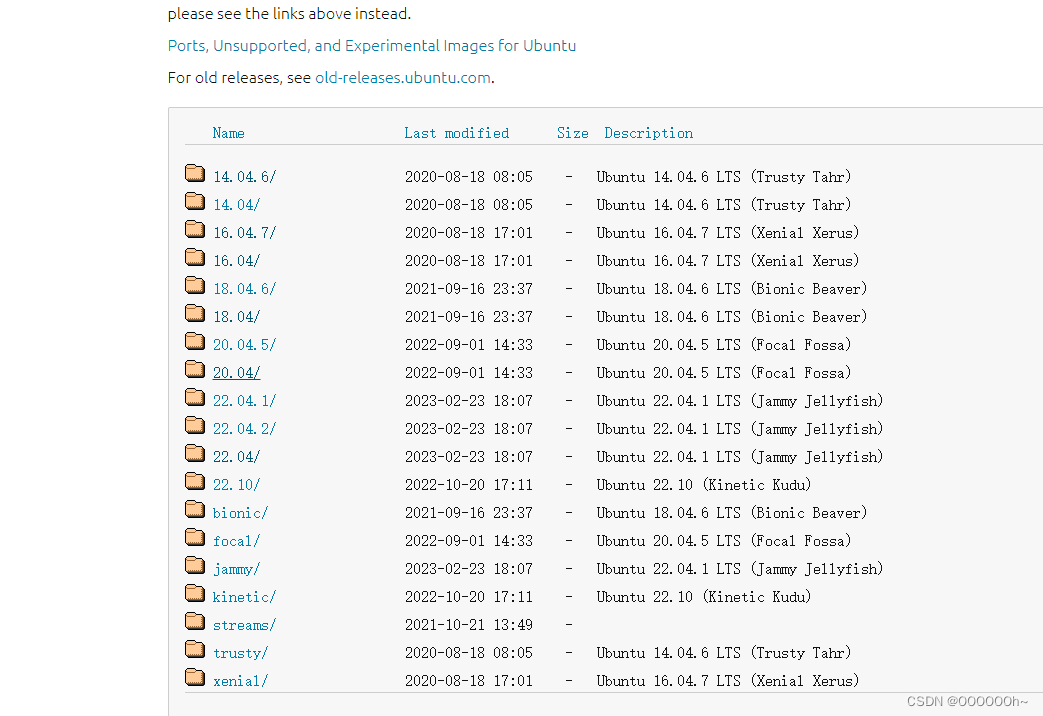Click the folder icon beside kinetic/
This screenshot has width=1043, height=716.
click(x=195, y=594)
